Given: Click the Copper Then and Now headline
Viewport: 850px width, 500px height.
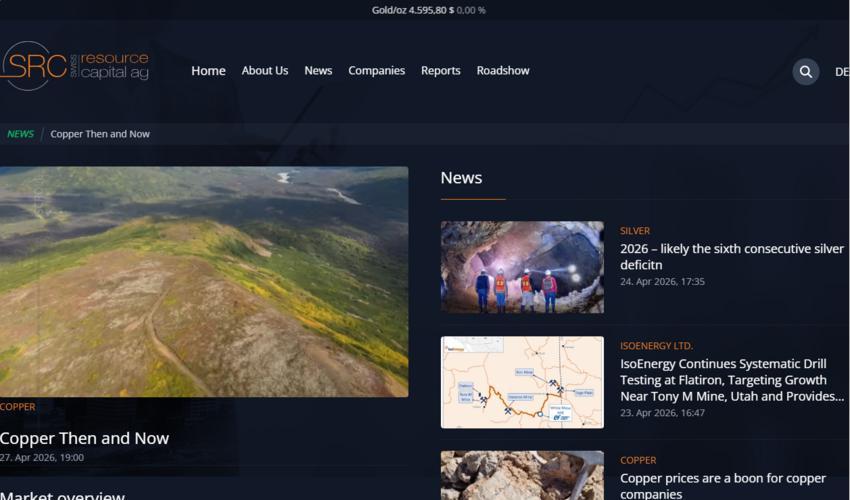Looking at the screenshot, I should pos(85,438).
